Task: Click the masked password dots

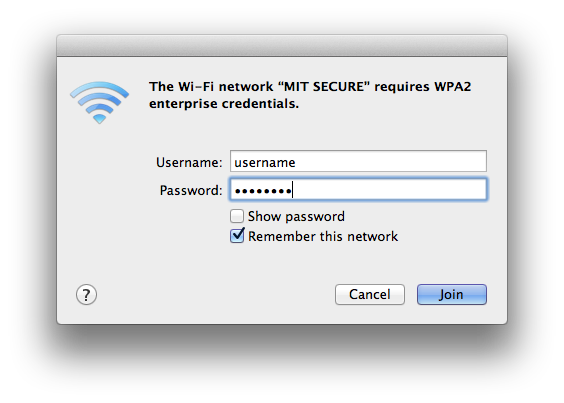Action: point(263,191)
